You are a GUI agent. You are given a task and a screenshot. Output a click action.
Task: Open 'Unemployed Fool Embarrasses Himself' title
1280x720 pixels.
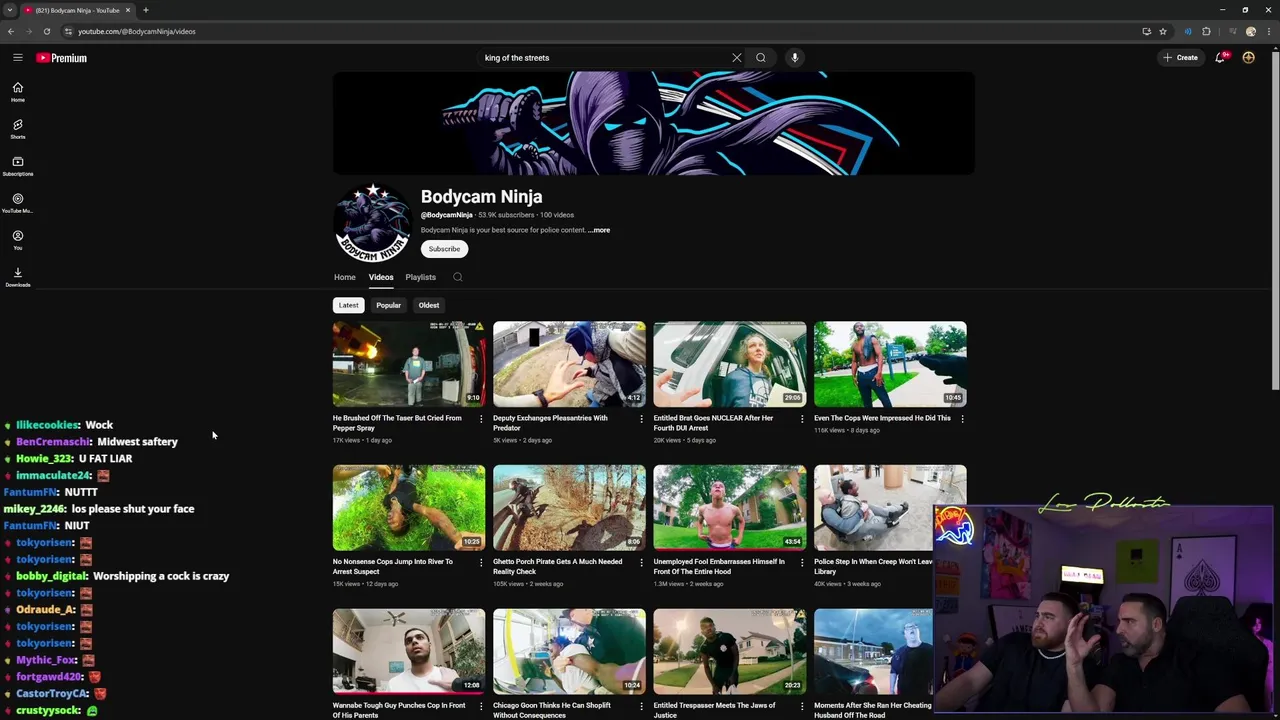click(x=719, y=566)
